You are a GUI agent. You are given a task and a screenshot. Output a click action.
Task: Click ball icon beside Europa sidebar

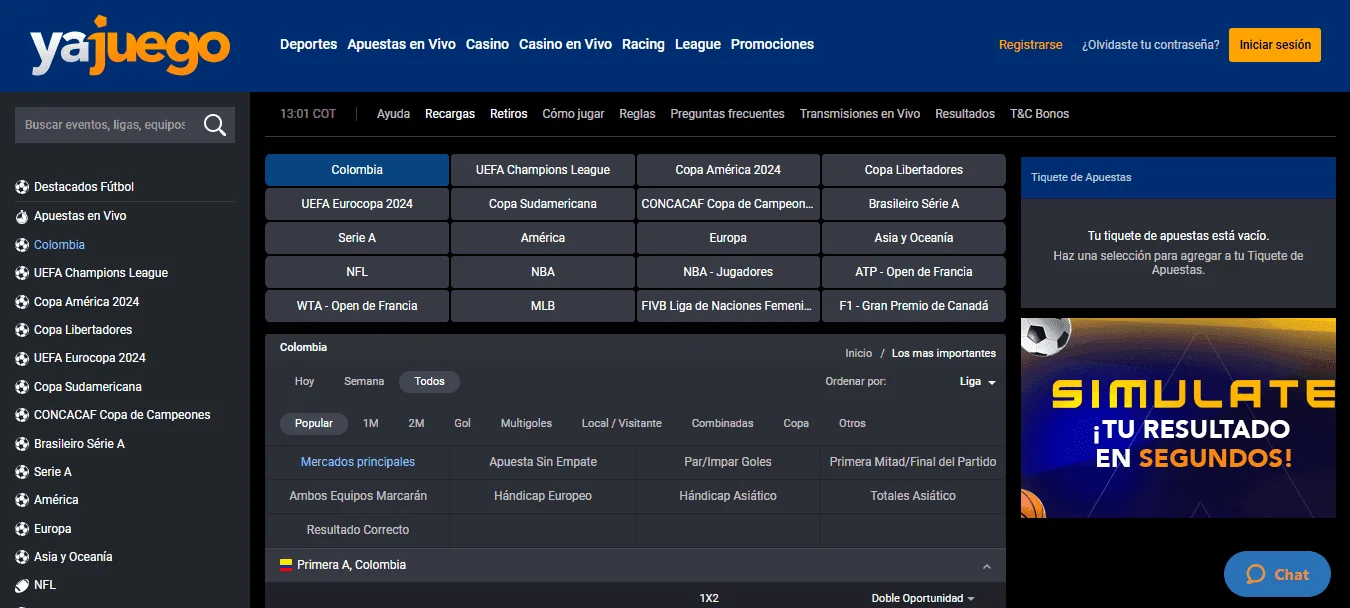click(22, 529)
